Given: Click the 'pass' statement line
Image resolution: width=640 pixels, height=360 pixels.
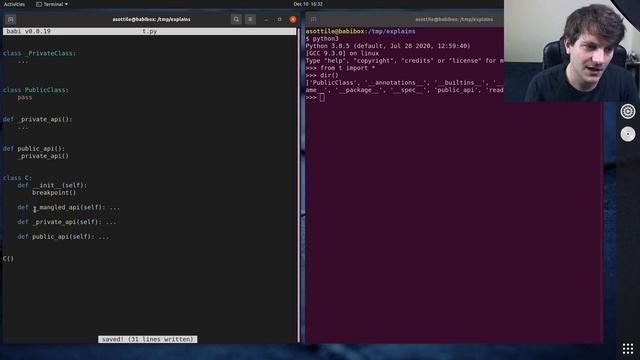Looking at the screenshot, I should point(24,97).
